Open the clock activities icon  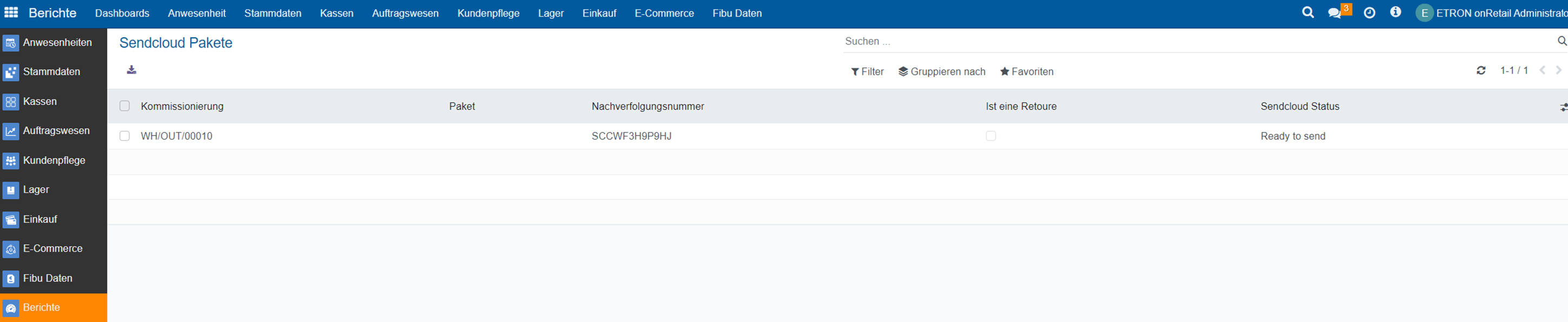[1369, 13]
